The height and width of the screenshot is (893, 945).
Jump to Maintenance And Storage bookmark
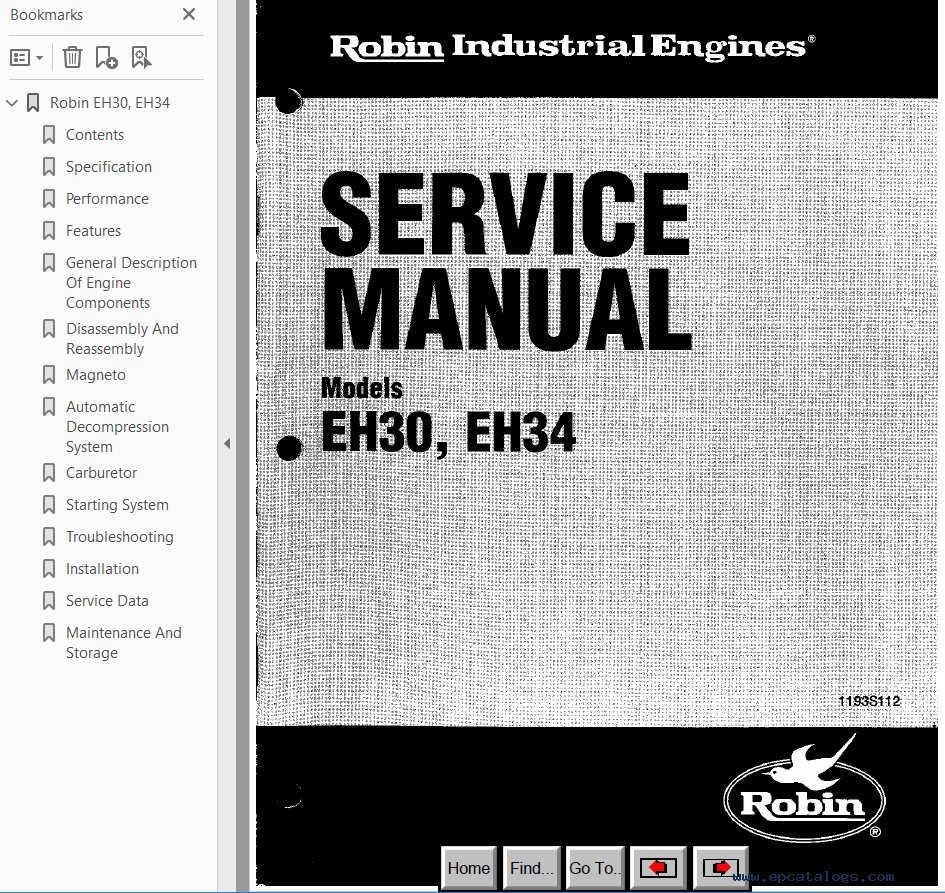click(x=124, y=642)
